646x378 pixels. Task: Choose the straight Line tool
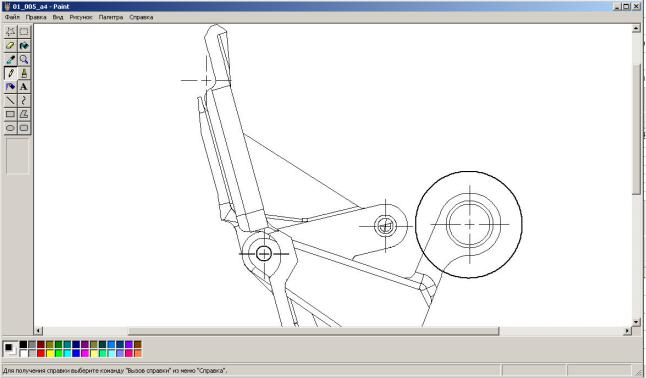pos(10,101)
